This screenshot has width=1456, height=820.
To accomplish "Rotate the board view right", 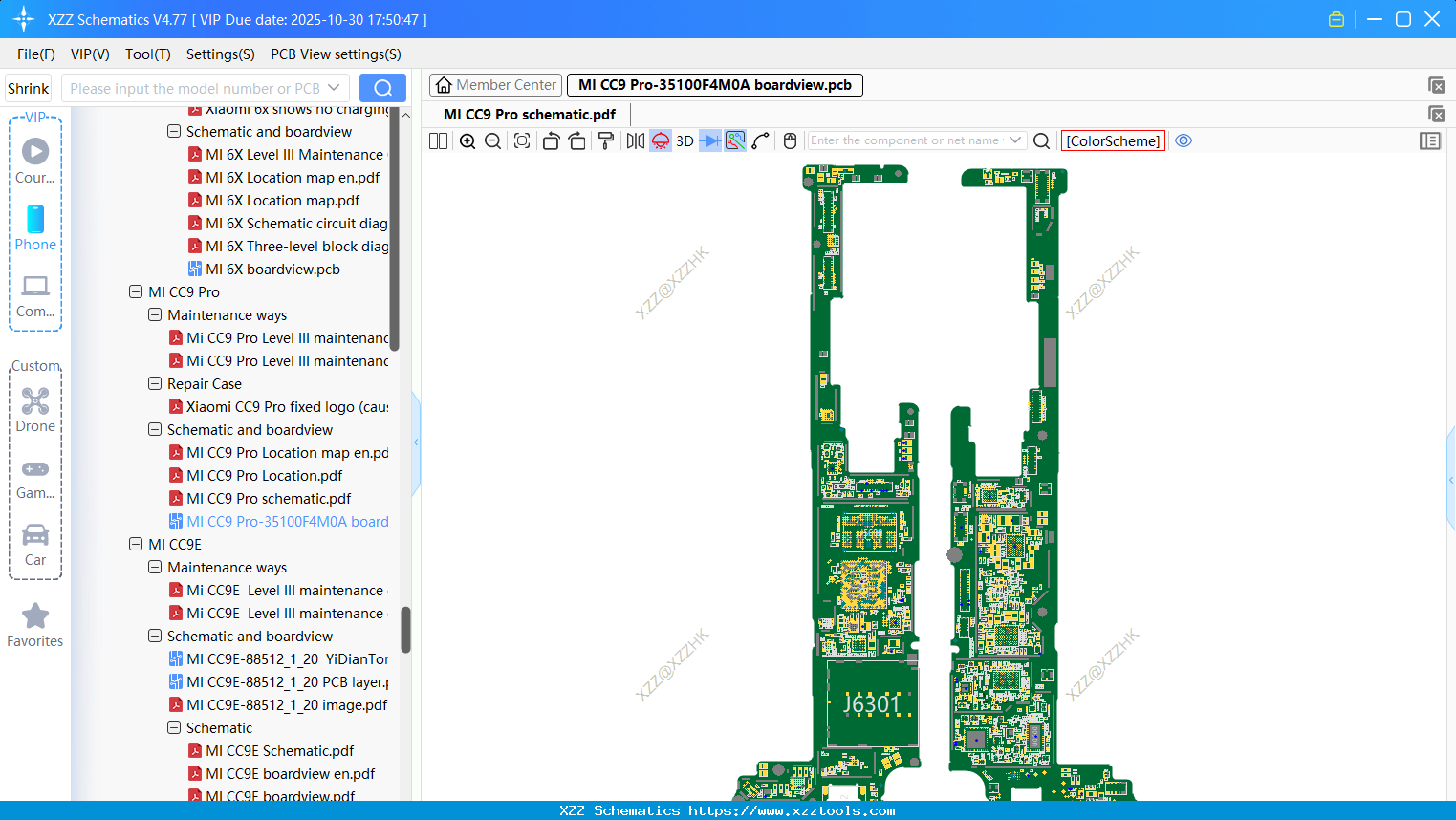I will coord(576,140).
